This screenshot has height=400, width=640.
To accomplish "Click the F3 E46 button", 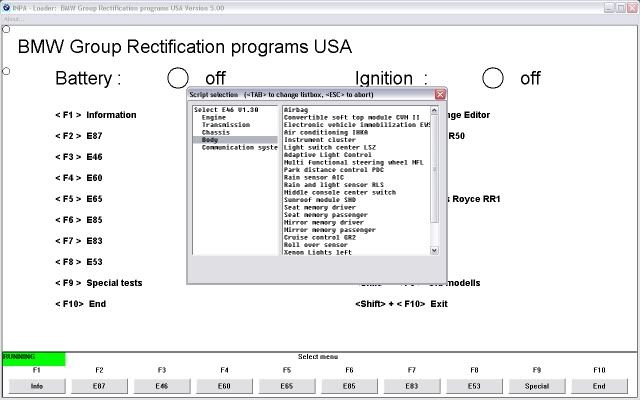I will coord(162,386).
